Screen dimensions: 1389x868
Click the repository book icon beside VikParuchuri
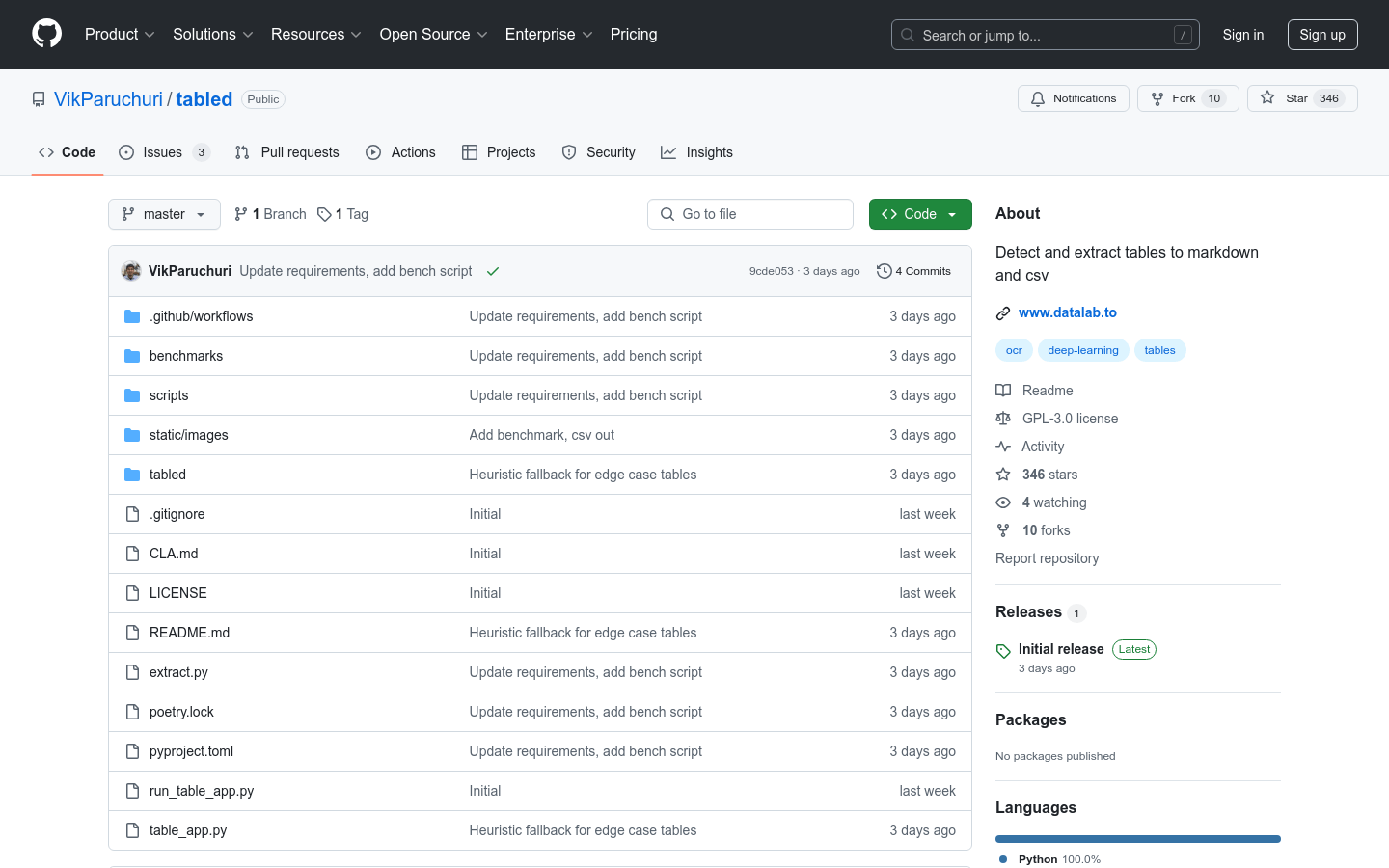tap(39, 99)
